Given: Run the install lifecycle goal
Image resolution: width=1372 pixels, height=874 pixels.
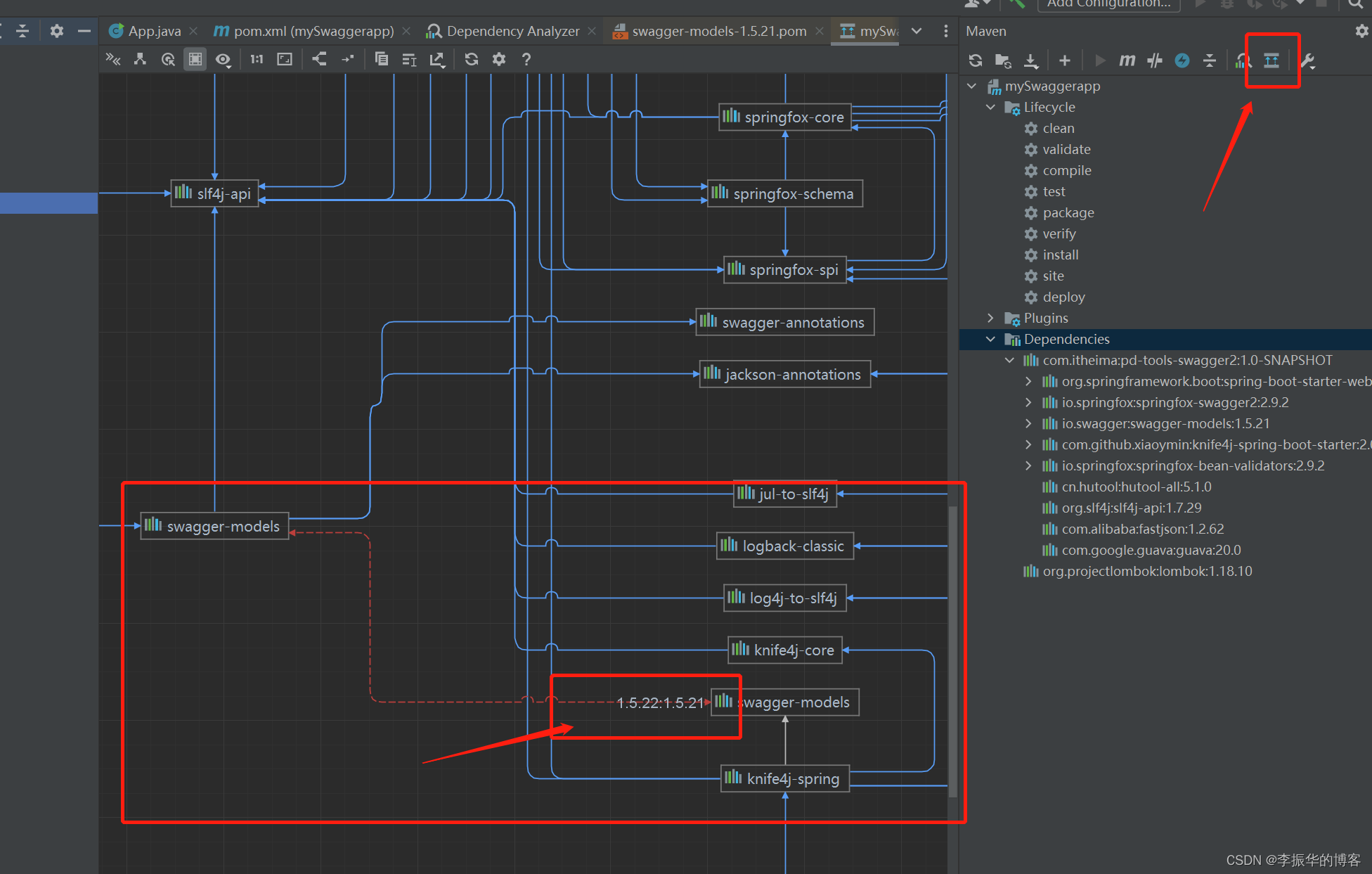Looking at the screenshot, I should click(1060, 255).
